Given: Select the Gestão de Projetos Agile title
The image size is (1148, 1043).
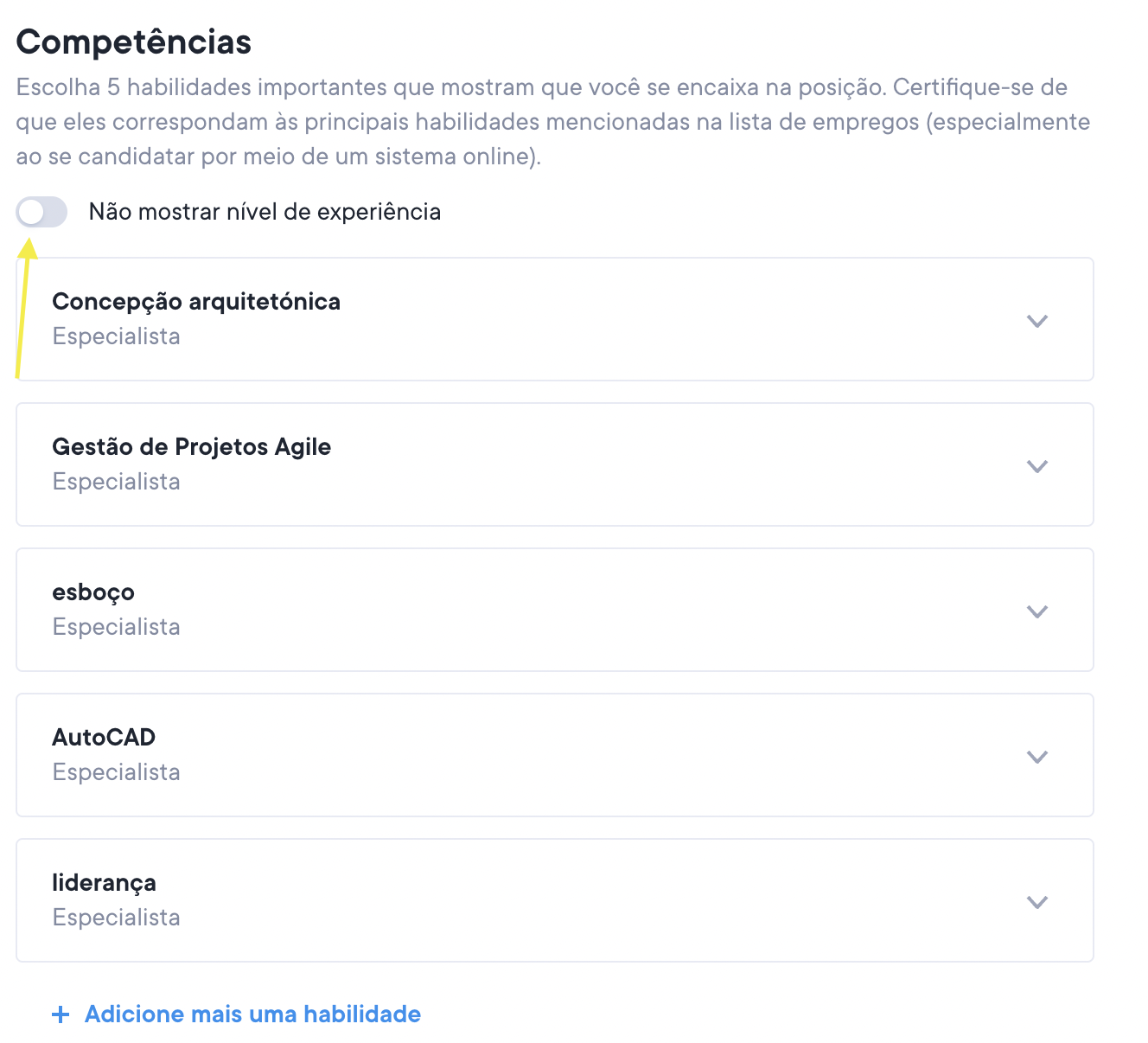Looking at the screenshot, I should point(191,447).
